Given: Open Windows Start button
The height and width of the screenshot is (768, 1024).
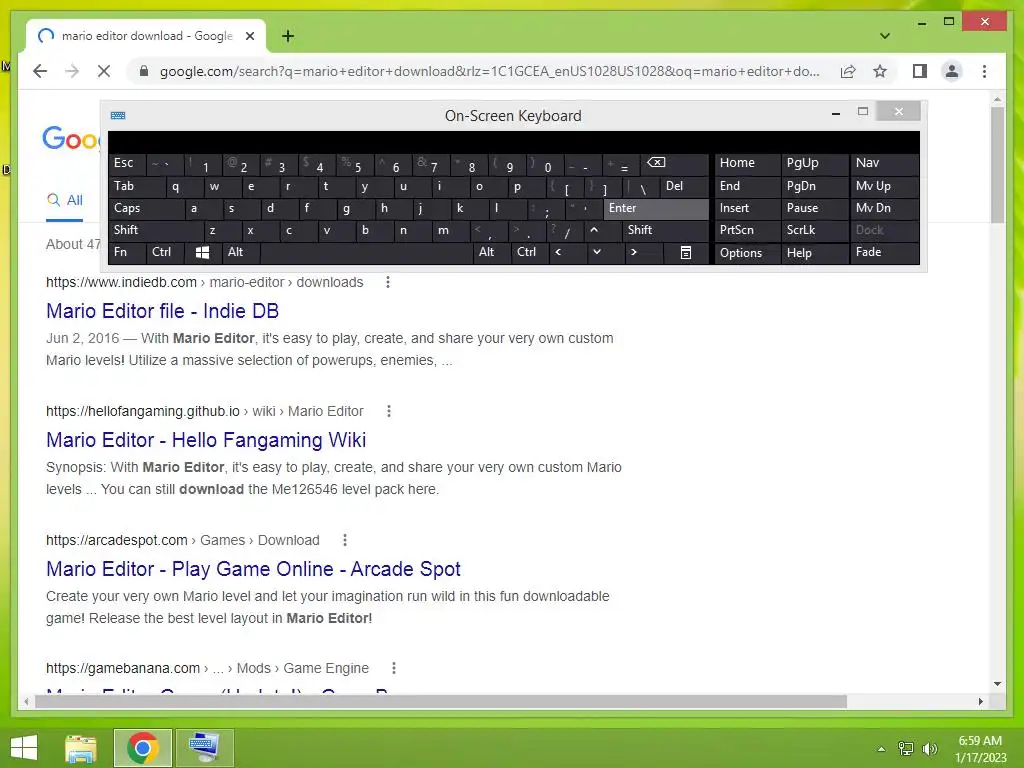Looking at the screenshot, I should coord(24,748).
